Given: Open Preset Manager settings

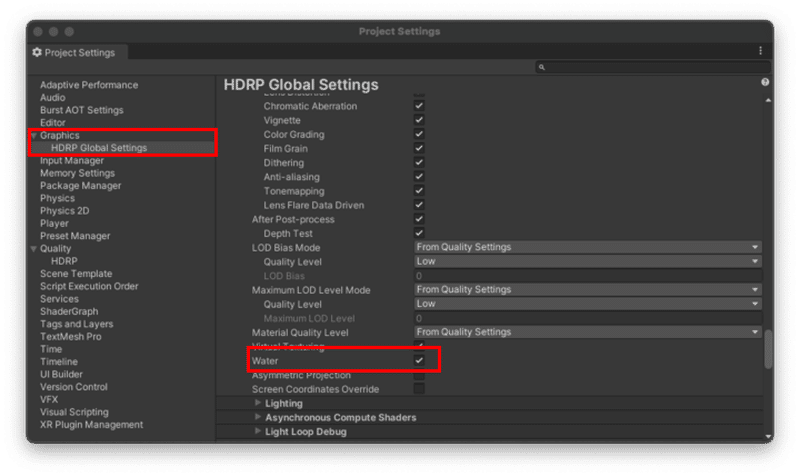Looking at the screenshot, I should click(75, 236).
